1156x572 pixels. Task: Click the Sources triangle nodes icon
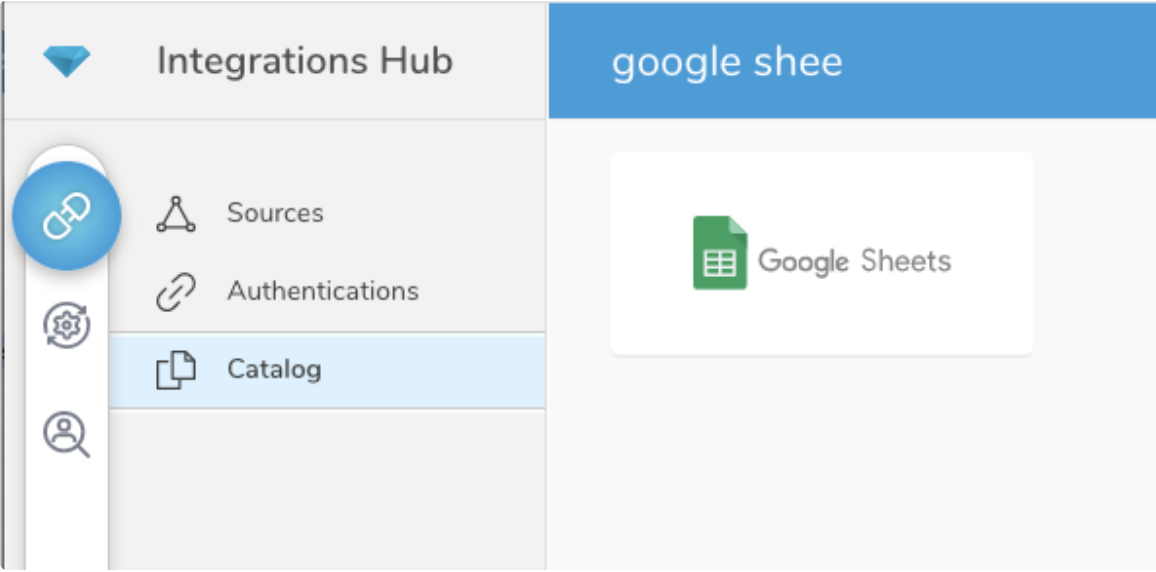click(176, 214)
